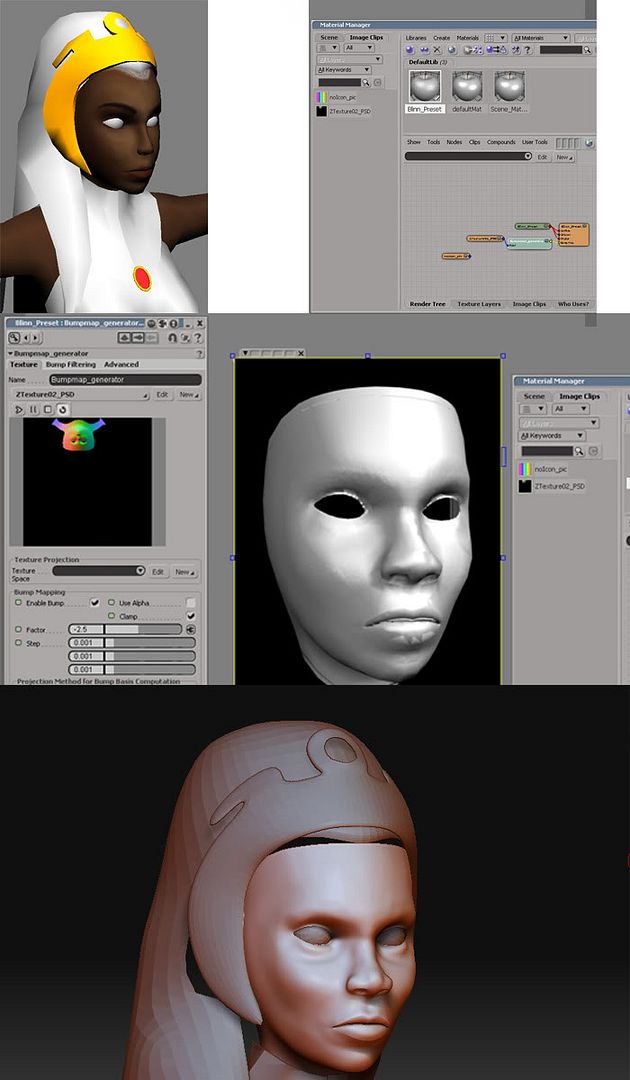
Task: Select the defaultMat material sphere
Action: (x=466, y=87)
